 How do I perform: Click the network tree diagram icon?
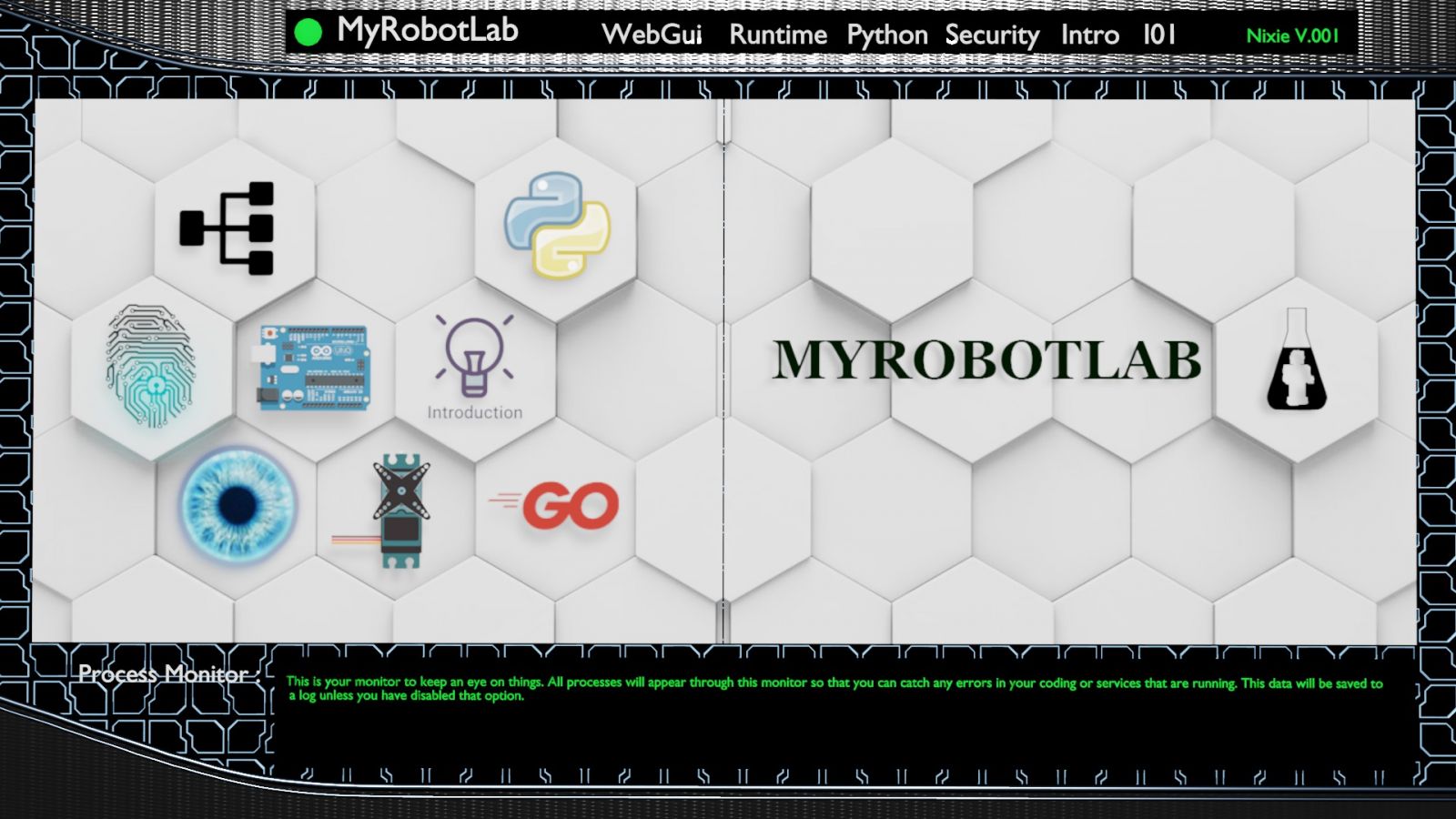point(227,228)
